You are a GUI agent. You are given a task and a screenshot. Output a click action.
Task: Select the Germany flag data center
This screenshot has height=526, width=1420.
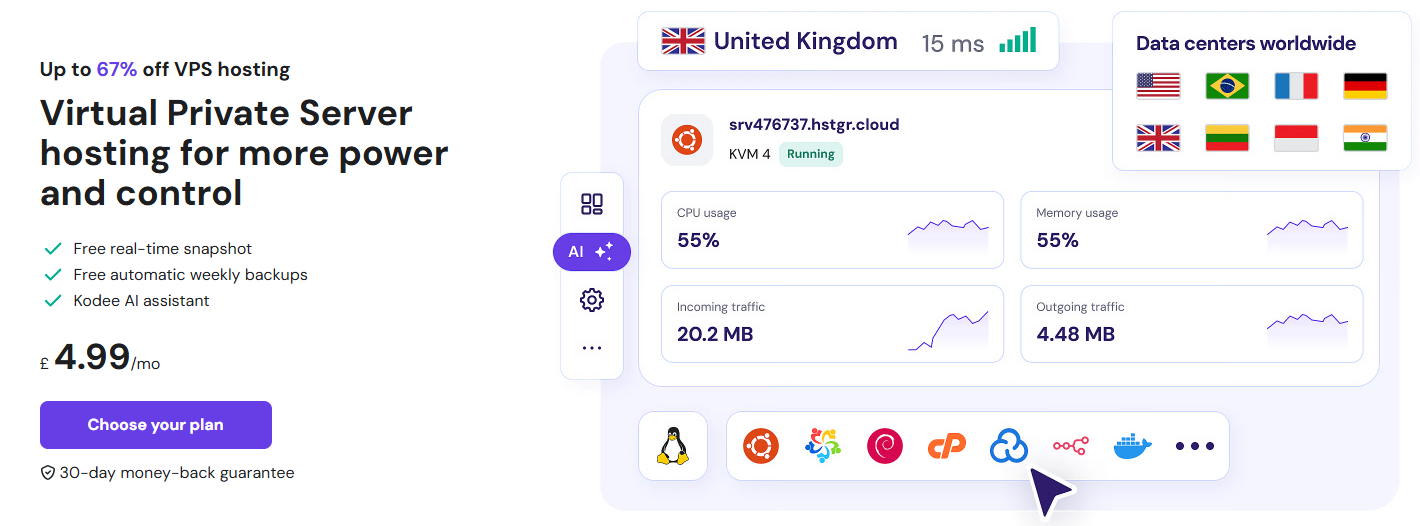[x=1365, y=86]
